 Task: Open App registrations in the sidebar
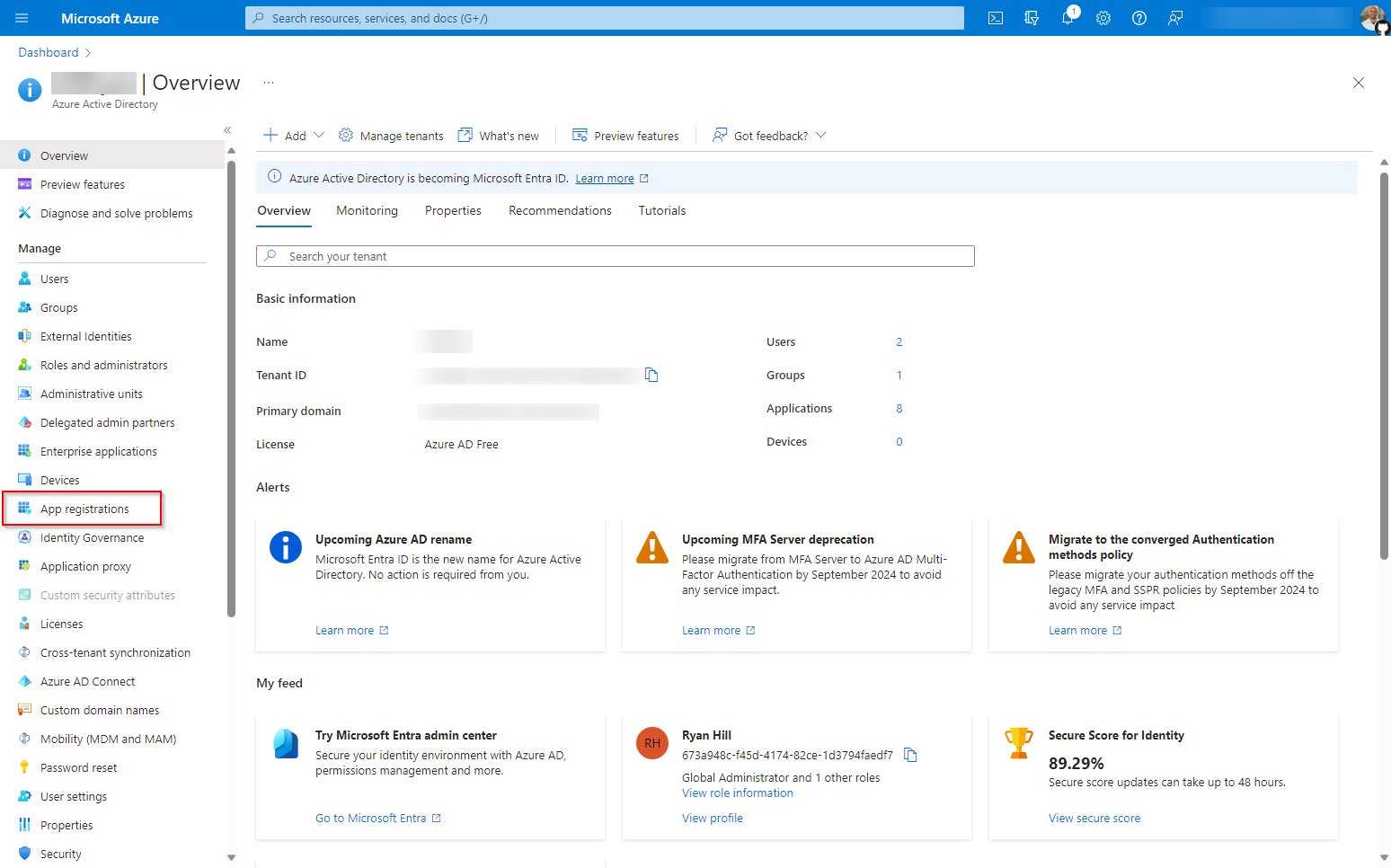(84, 508)
